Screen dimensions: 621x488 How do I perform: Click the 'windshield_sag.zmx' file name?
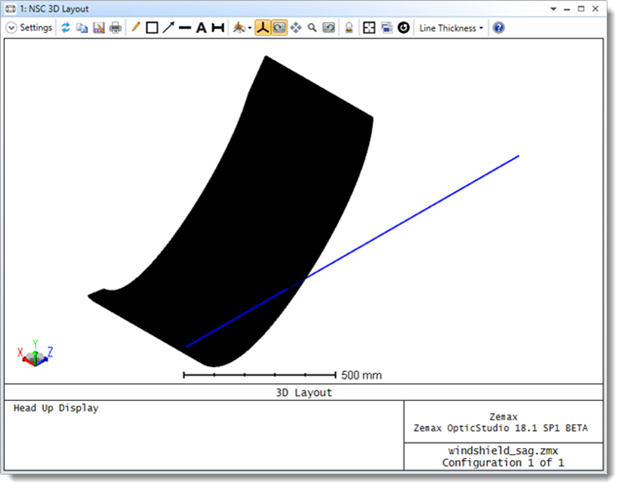(x=503, y=451)
